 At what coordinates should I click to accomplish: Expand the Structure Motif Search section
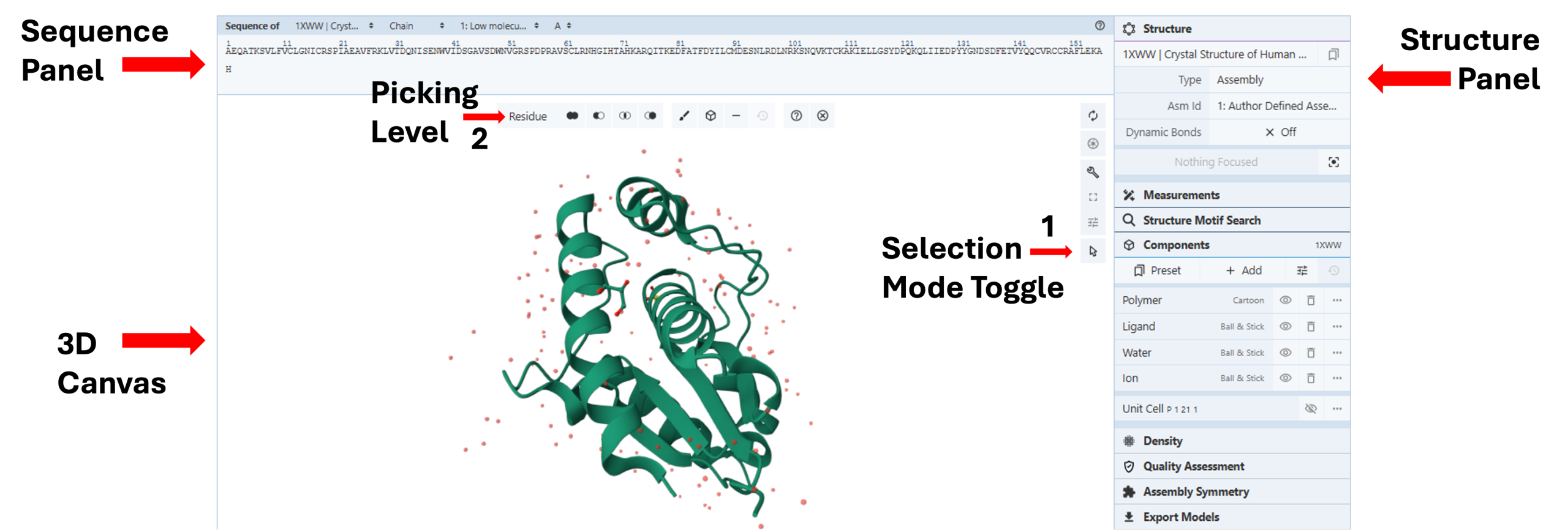point(1201,220)
